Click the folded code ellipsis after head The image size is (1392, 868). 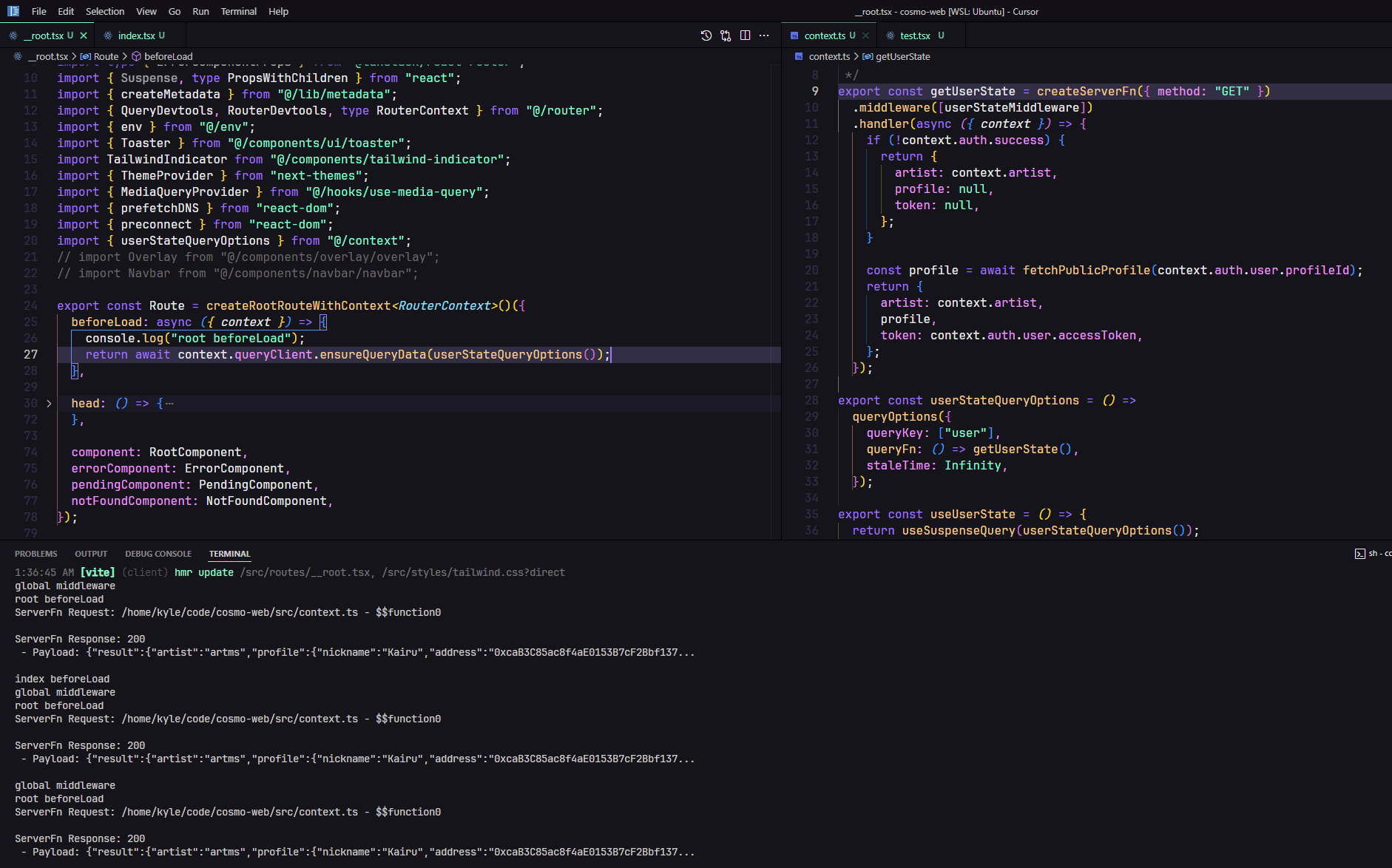[169, 404]
